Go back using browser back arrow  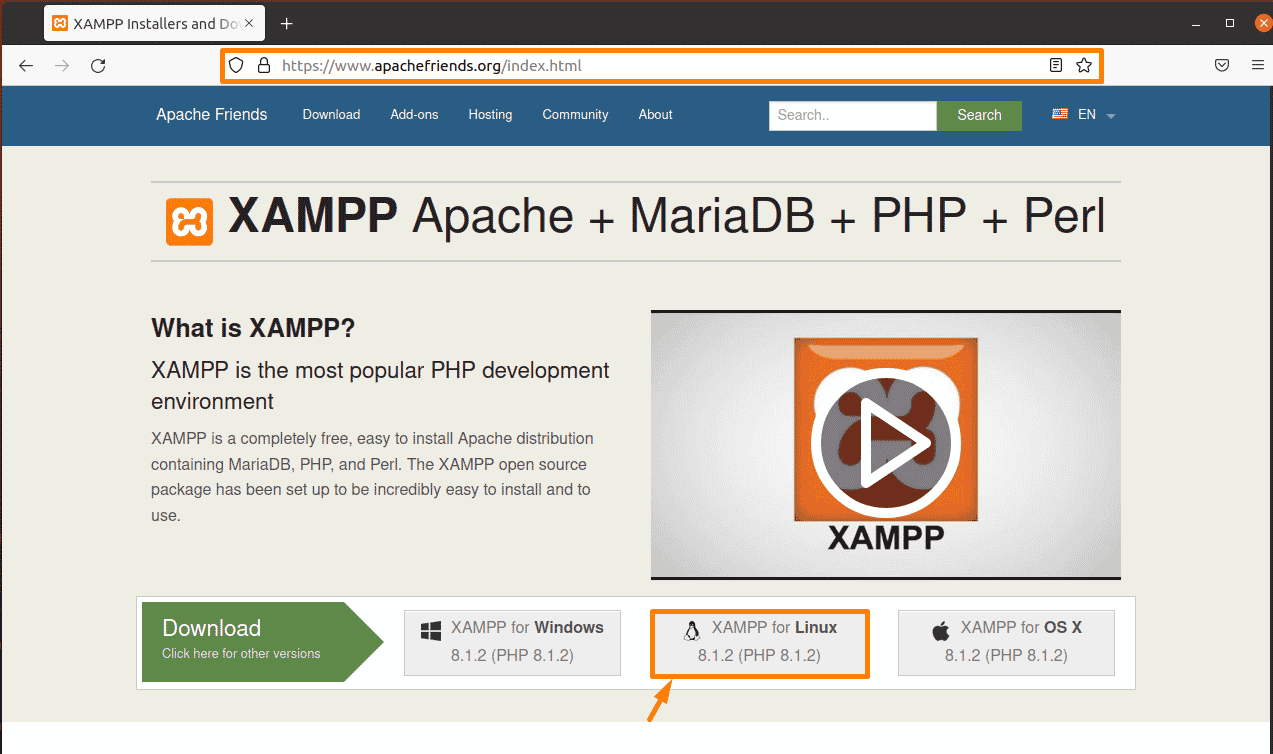tap(26, 66)
